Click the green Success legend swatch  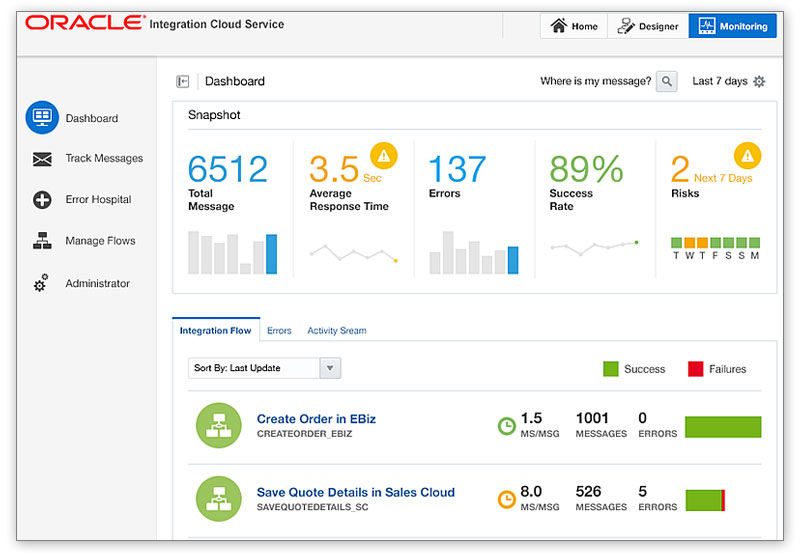point(611,369)
